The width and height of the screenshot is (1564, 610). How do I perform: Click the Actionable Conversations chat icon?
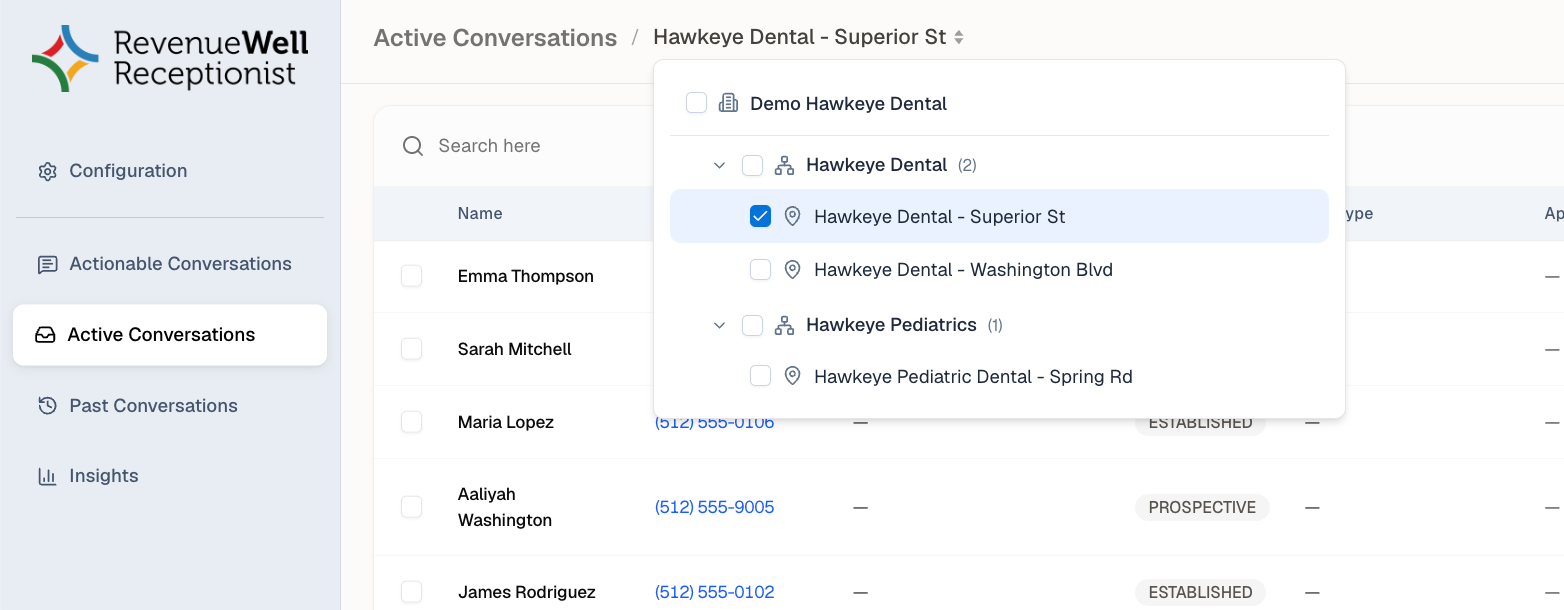click(47, 264)
